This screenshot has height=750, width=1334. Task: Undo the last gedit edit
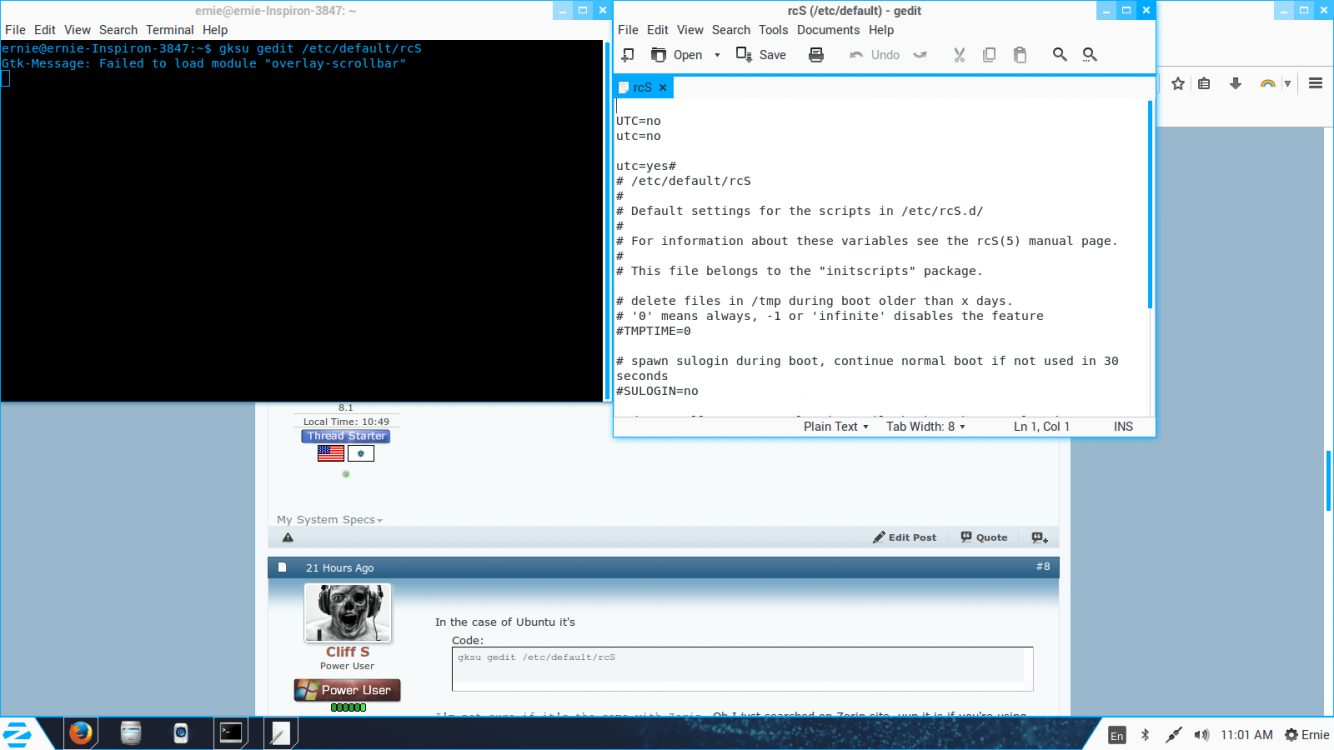tap(875, 55)
